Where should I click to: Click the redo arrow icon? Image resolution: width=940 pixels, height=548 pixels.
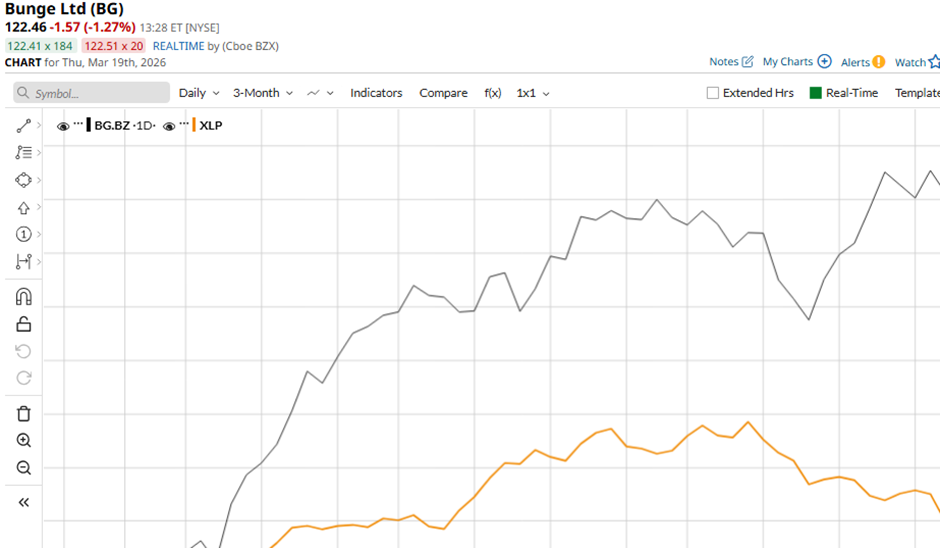pyautogui.click(x=23, y=378)
